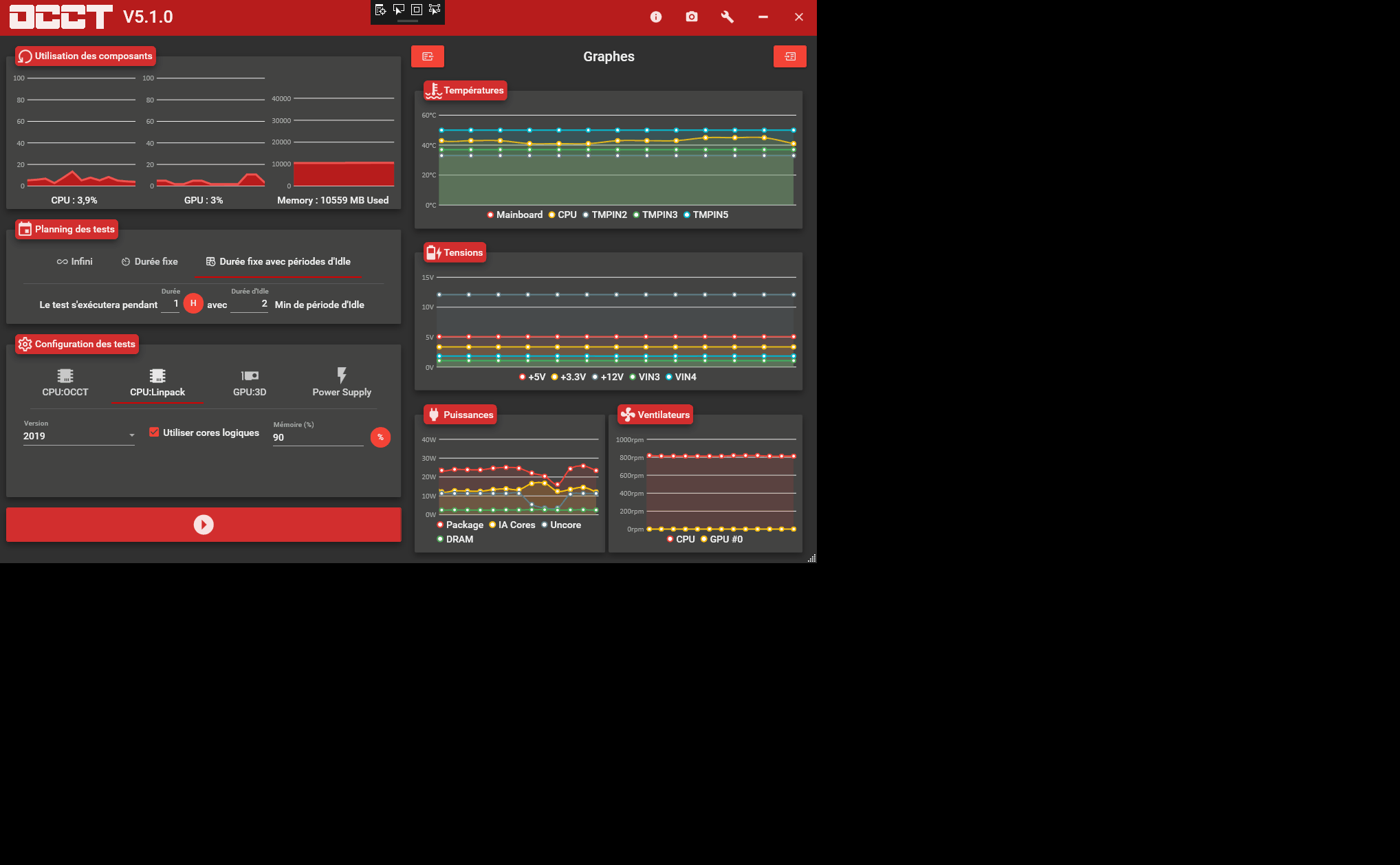Open OCCT settings via the wrench icon
Screen dimensions: 1400x865
[x=727, y=17]
